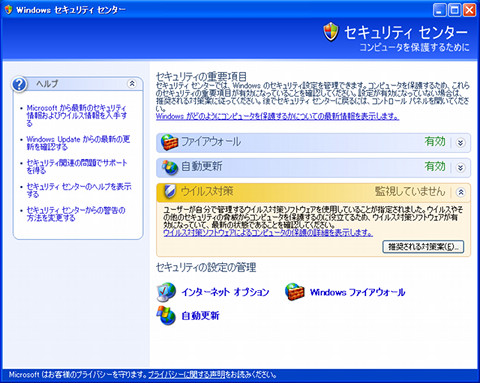Click the ウイルス対策 header label
Screen dimensions: 480x383
[x=207, y=191]
